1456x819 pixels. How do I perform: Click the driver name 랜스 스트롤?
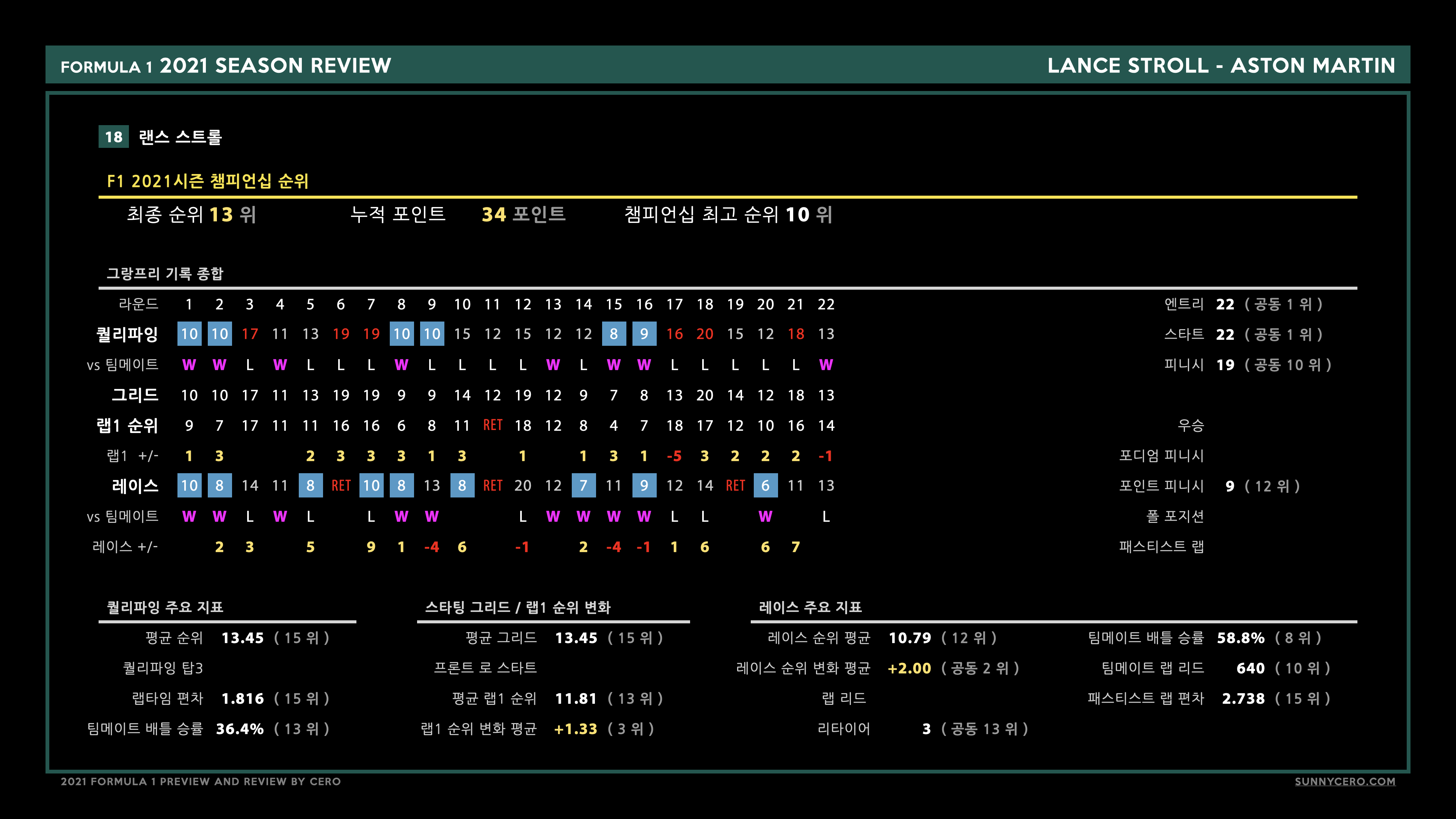180,137
